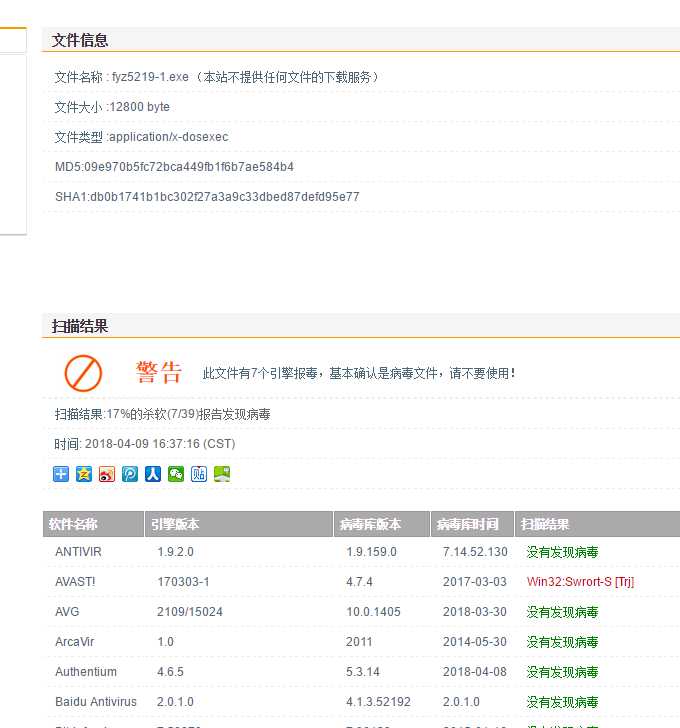Click AVAST engine version 170303-1
Image resolution: width=680 pixels, height=728 pixels.
tap(183, 582)
